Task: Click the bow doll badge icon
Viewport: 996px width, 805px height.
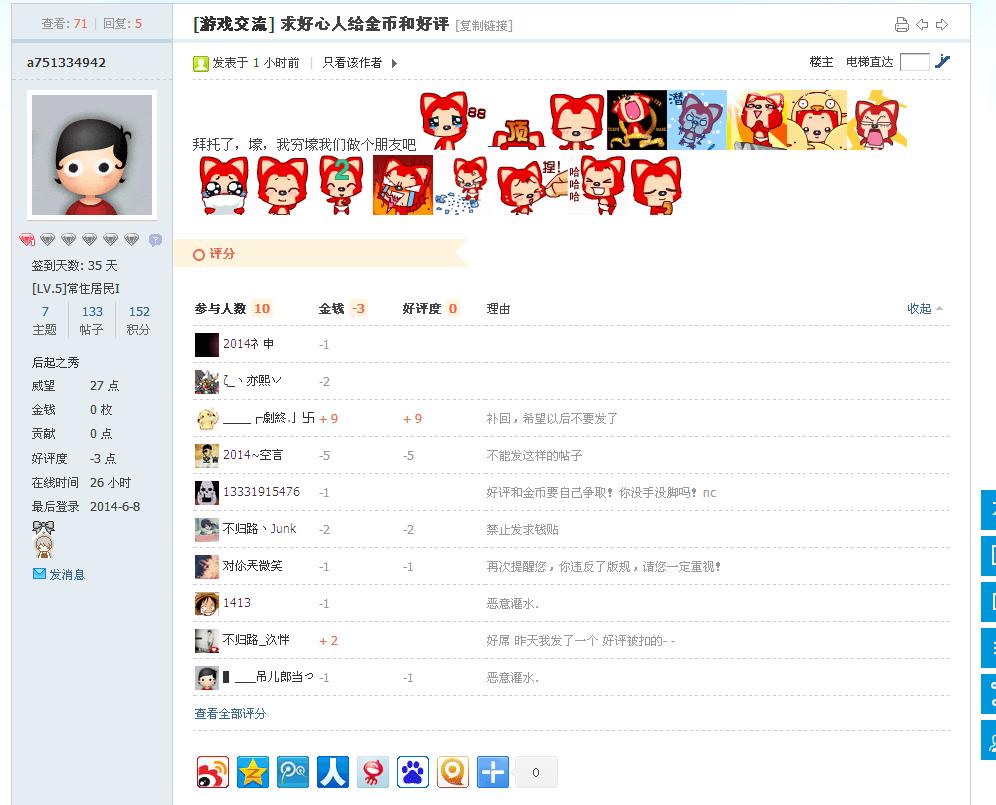Action: tap(43, 539)
